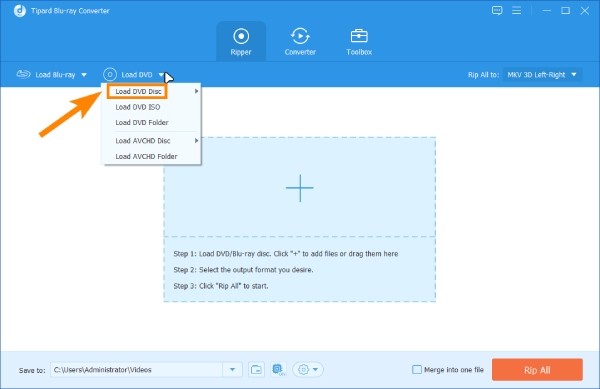Screen dimensions: 600x389
Task: Open the Ripper tab
Action: click(241, 41)
